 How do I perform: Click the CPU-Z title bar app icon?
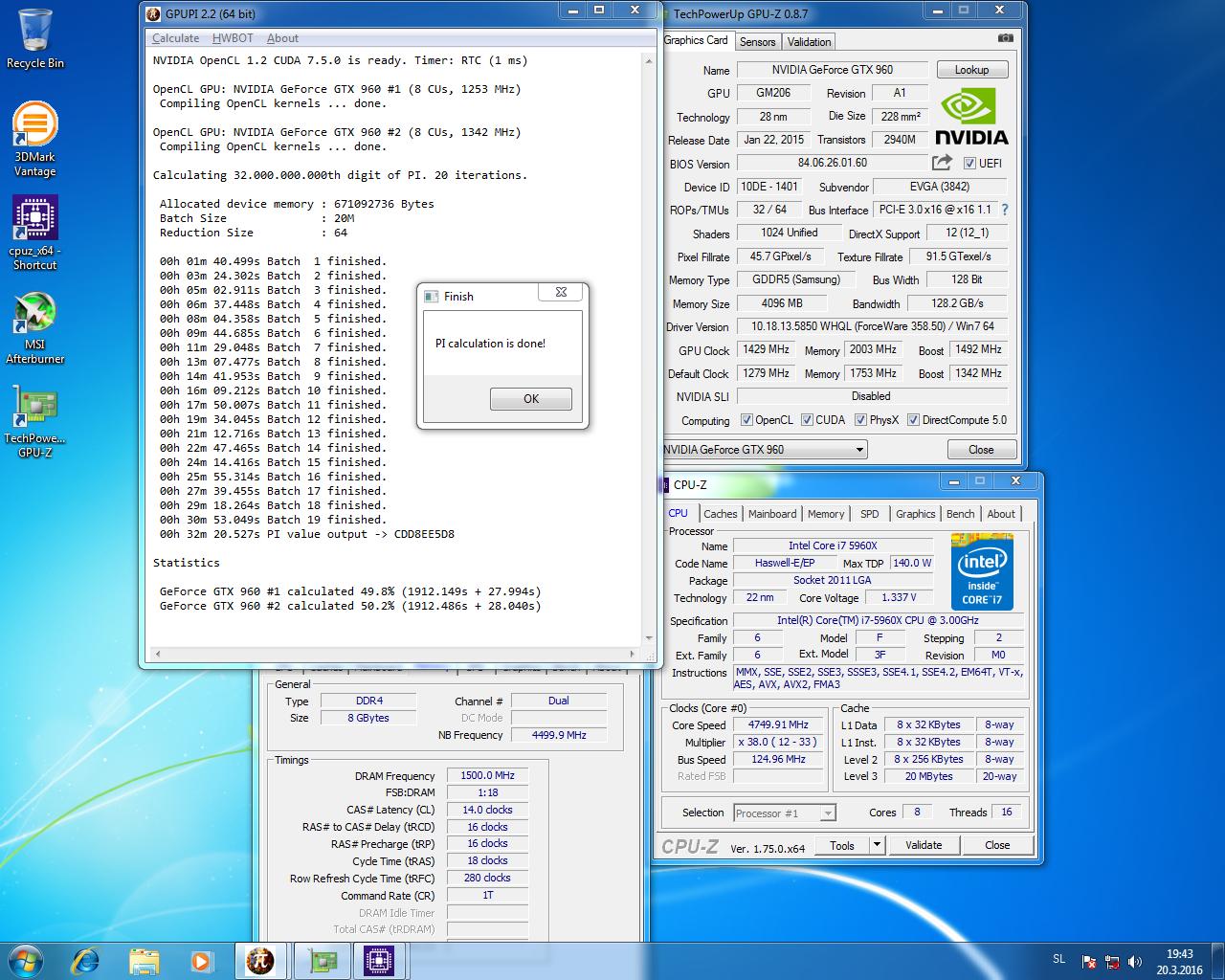pyautogui.click(x=663, y=485)
